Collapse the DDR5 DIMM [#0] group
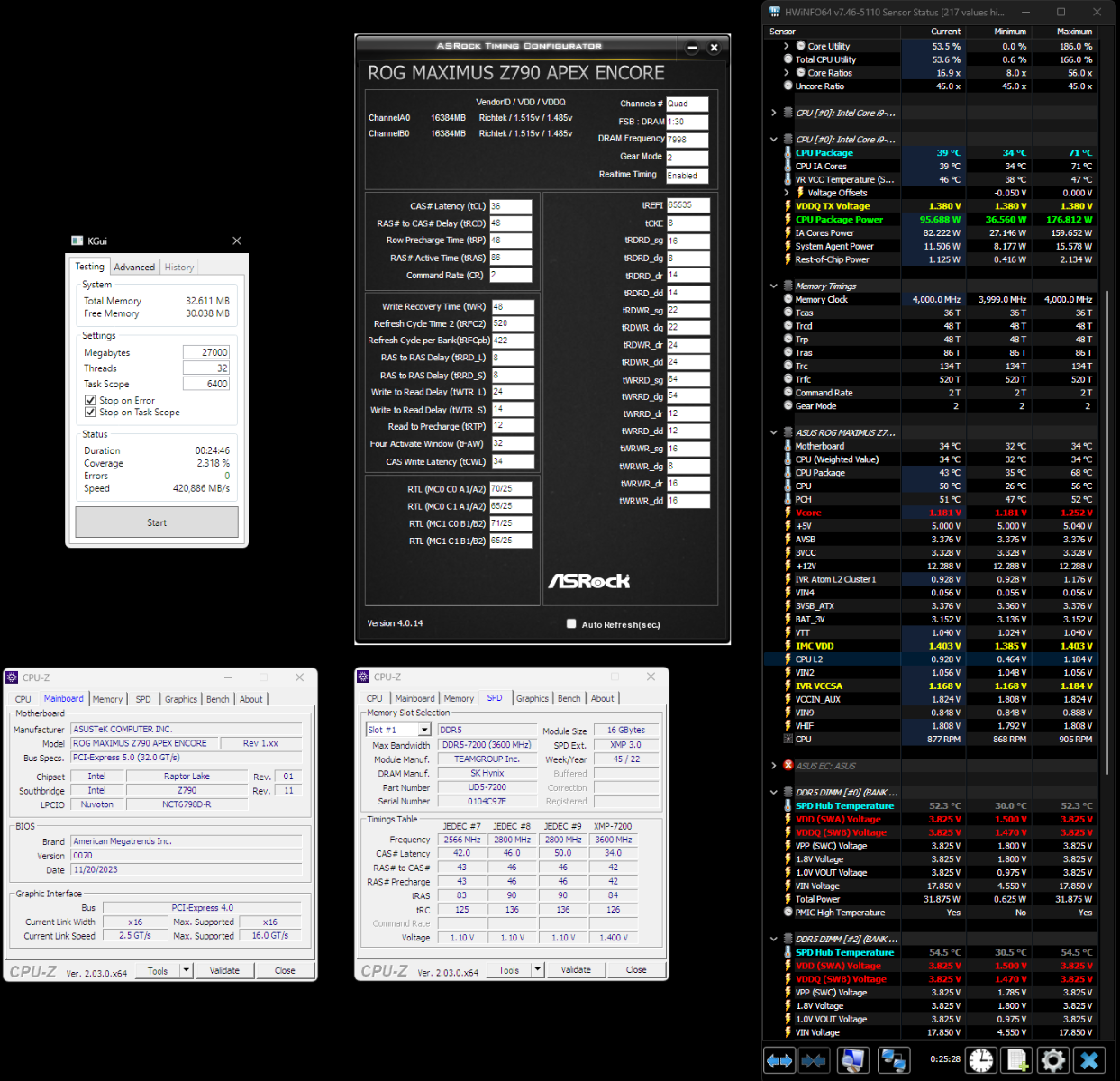This screenshot has height=1081, width=1120. click(x=774, y=793)
